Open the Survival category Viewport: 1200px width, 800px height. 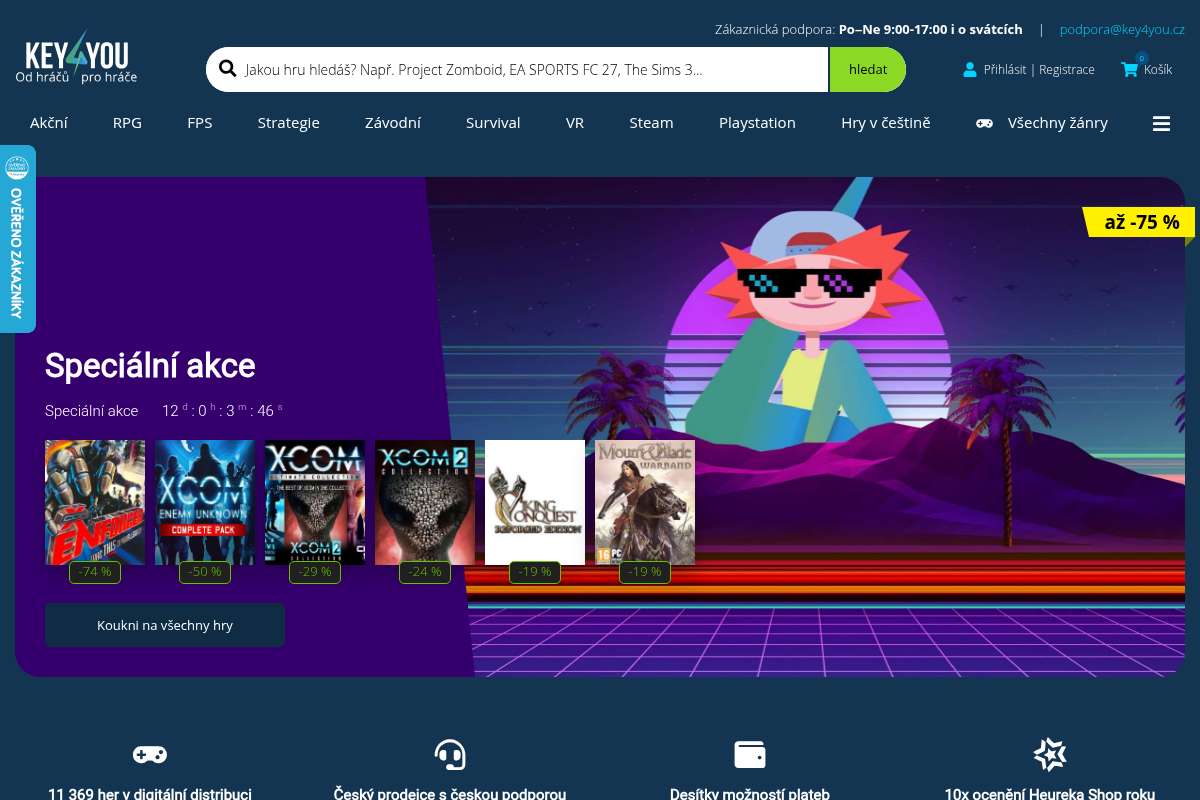(493, 123)
